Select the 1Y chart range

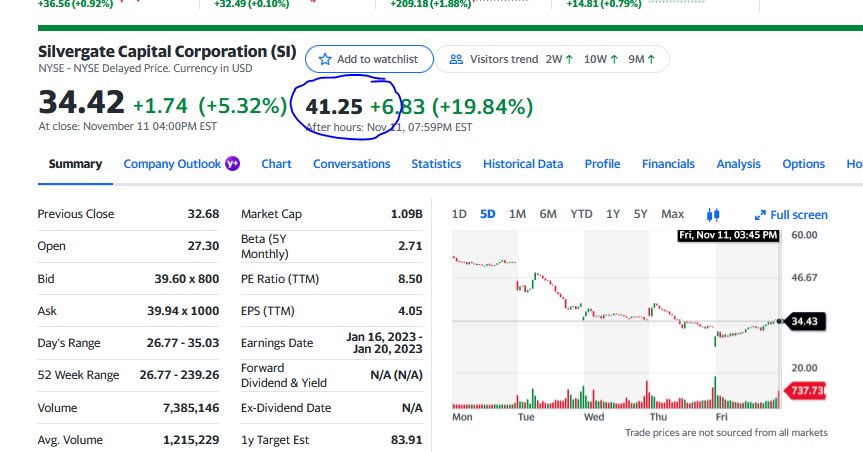tap(613, 214)
